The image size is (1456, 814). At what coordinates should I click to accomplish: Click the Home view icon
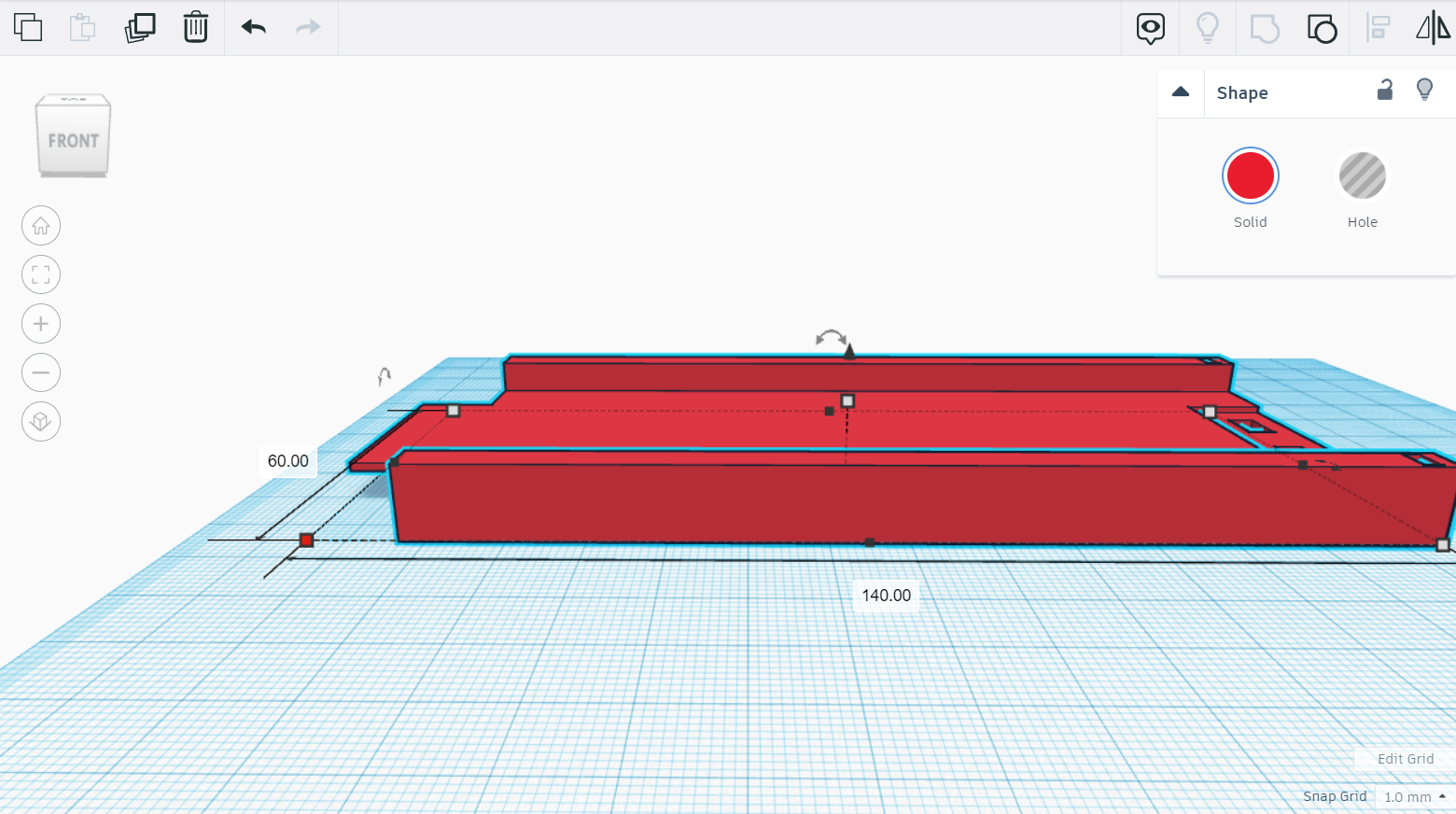40,225
